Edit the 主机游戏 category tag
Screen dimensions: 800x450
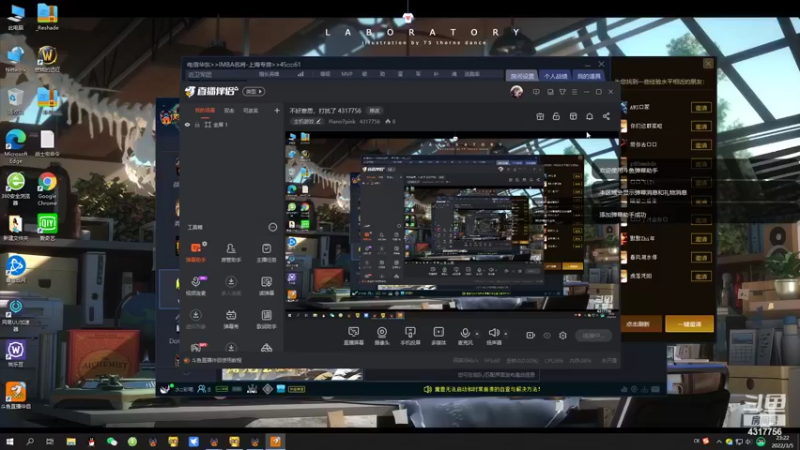click(x=307, y=121)
